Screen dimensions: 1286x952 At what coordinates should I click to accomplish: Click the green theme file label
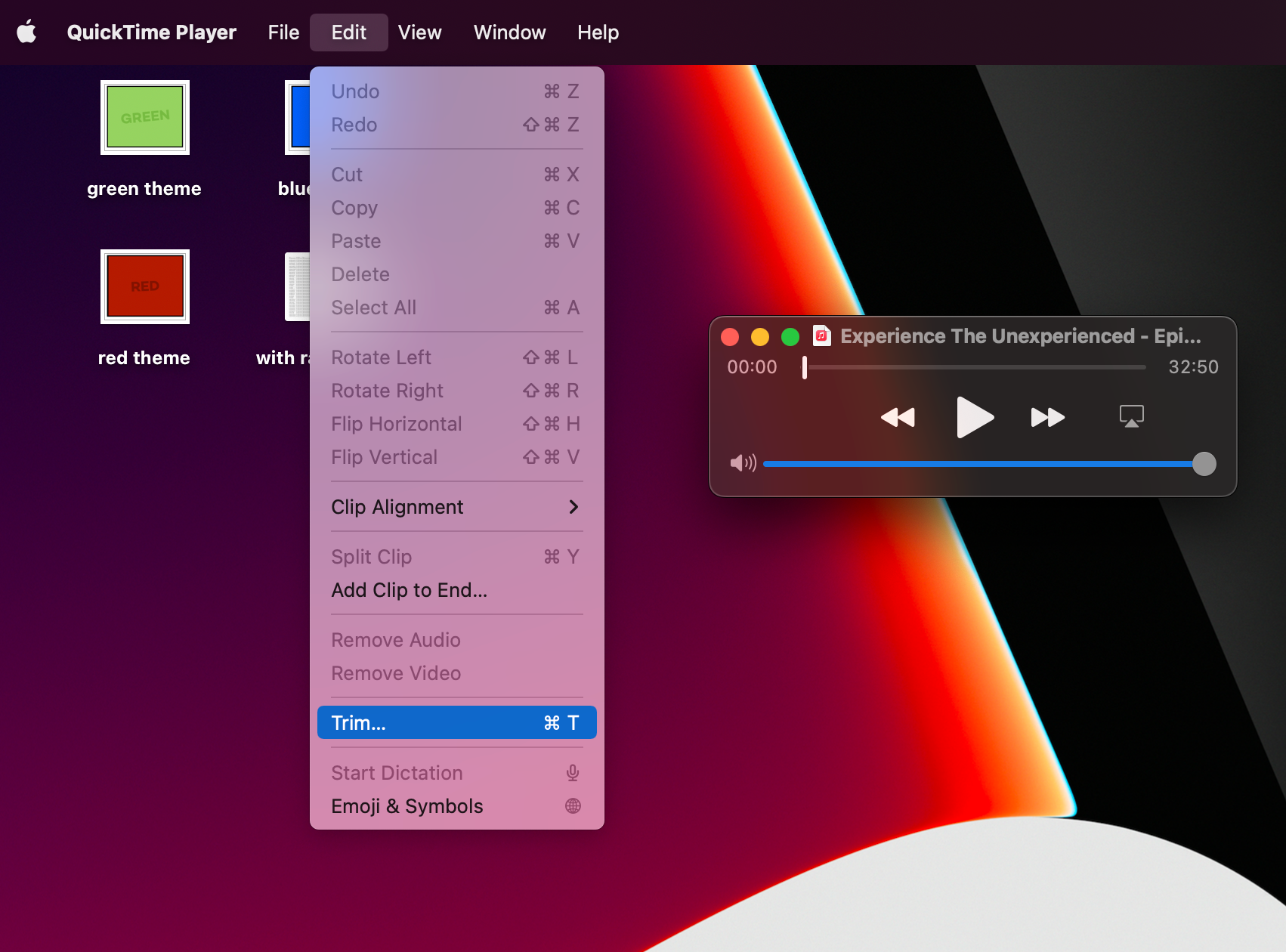144,189
